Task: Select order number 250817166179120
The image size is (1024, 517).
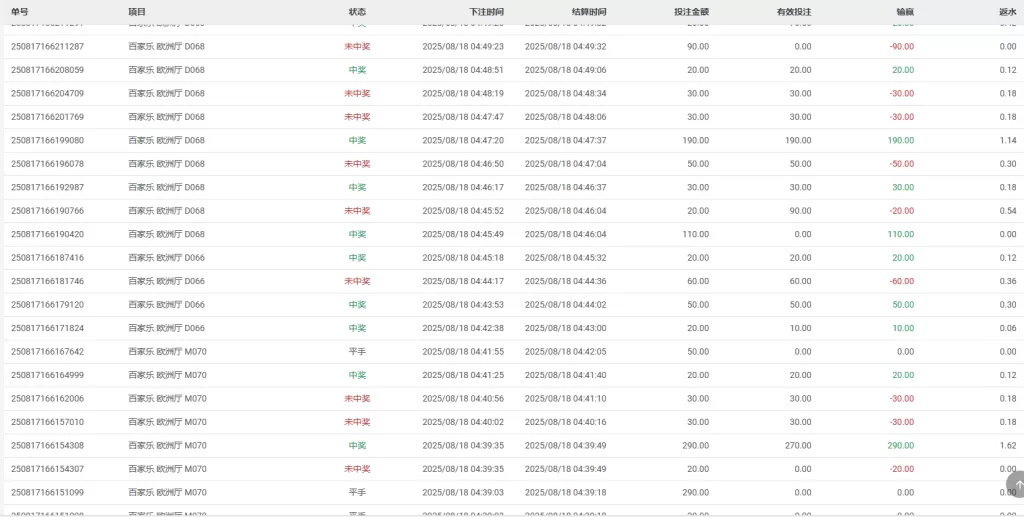Action: [x=47, y=305]
